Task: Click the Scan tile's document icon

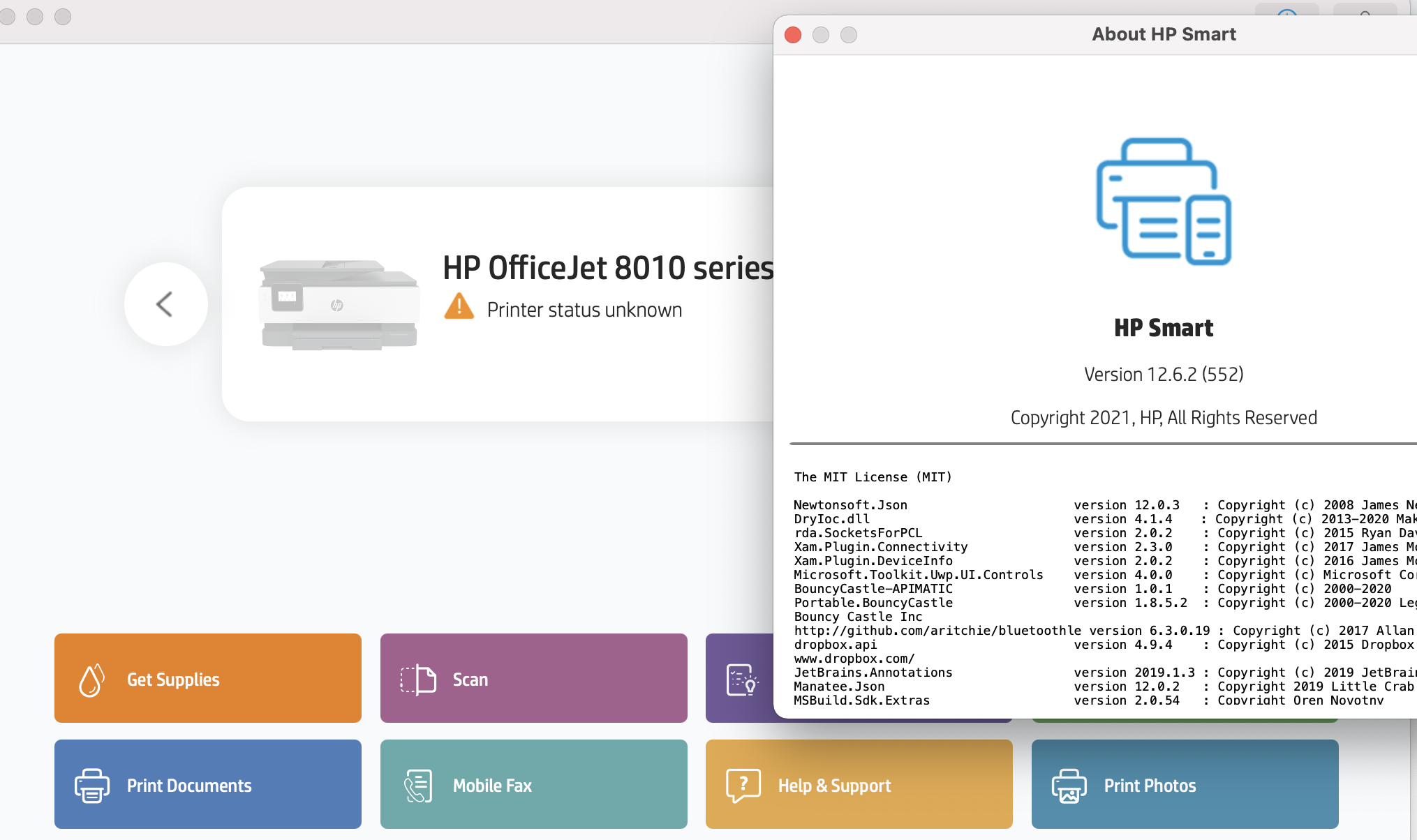Action: (x=418, y=680)
